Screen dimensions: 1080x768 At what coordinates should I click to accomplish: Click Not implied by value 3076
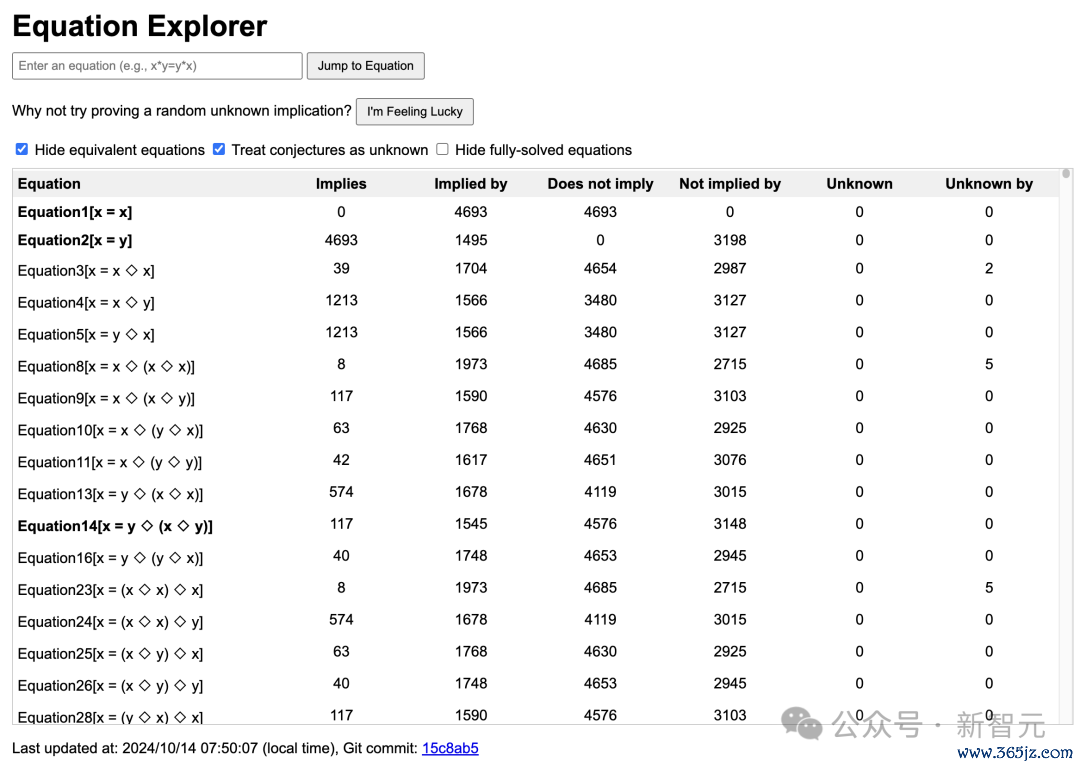click(730, 460)
